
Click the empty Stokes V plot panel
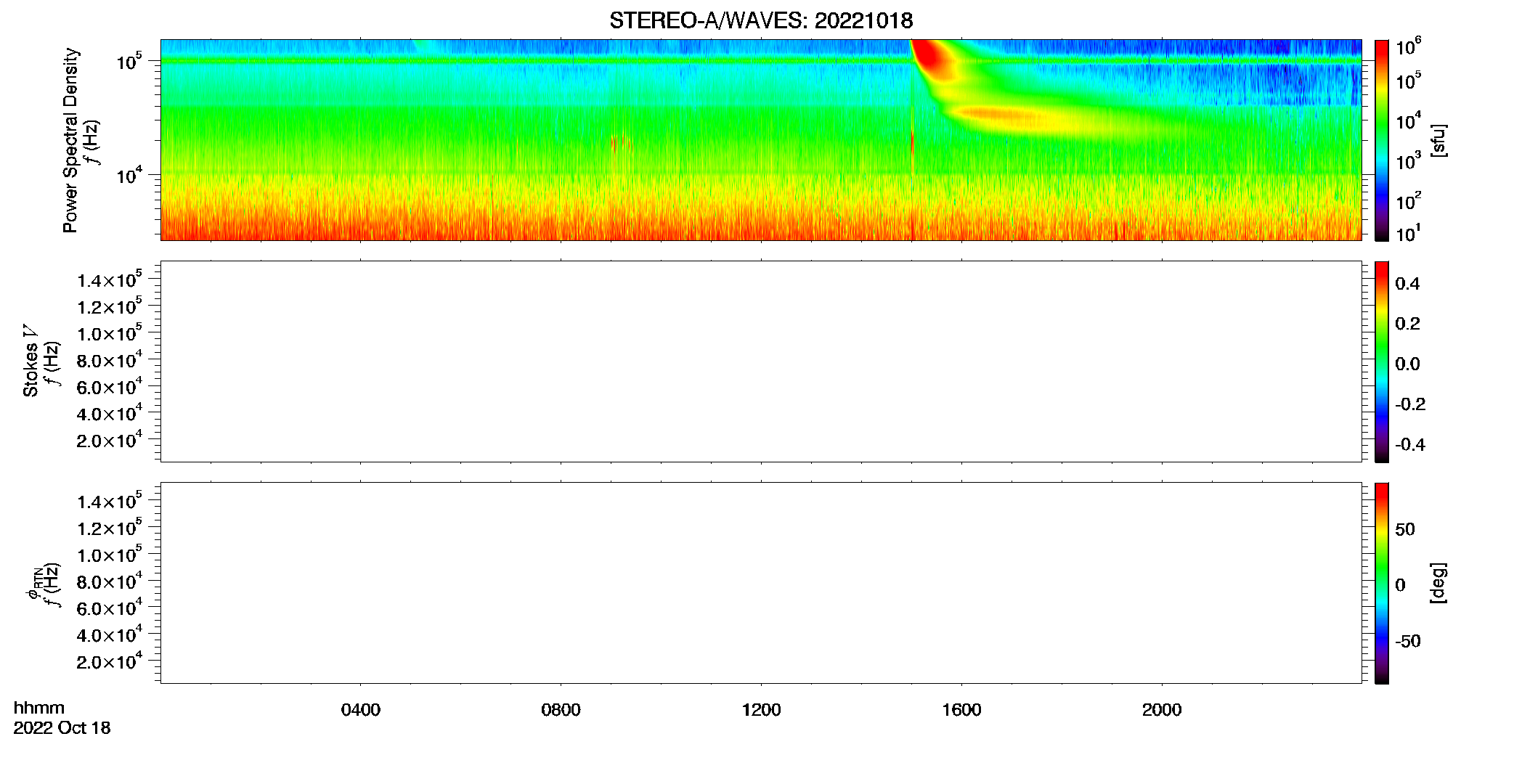pos(761,362)
